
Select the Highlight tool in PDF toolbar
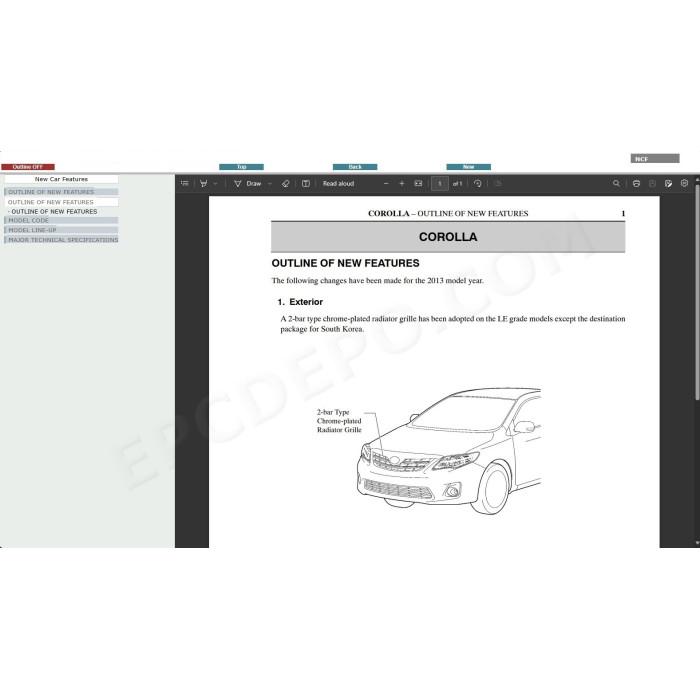[204, 183]
